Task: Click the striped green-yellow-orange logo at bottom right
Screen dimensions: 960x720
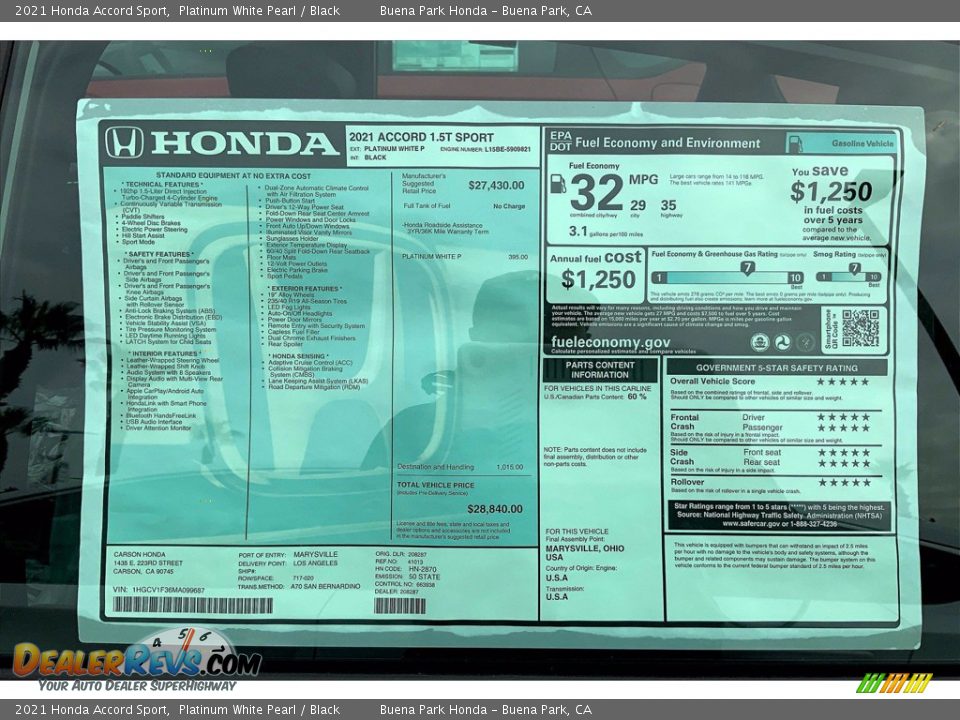Action: pyautogui.click(x=894, y=683)
